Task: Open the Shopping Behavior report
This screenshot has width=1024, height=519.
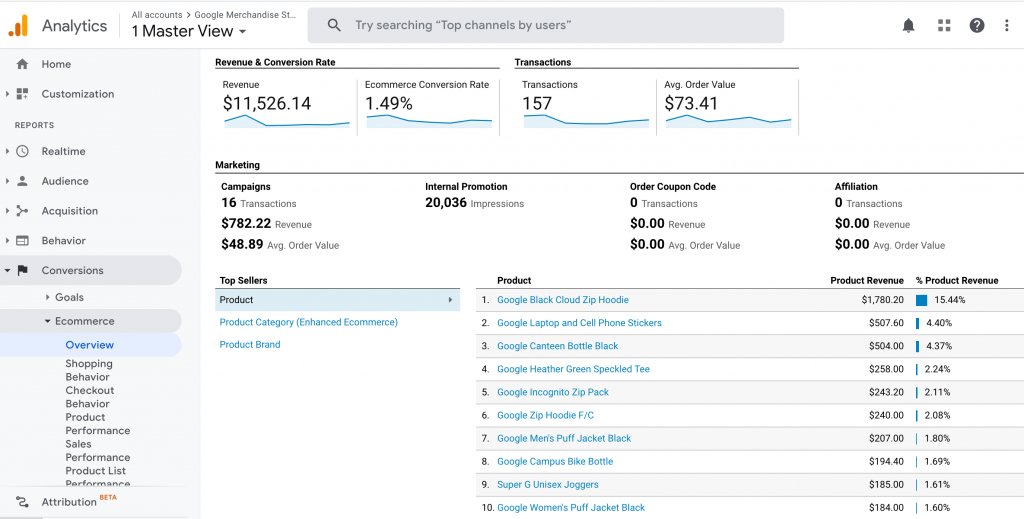Action: coord(89,370)
